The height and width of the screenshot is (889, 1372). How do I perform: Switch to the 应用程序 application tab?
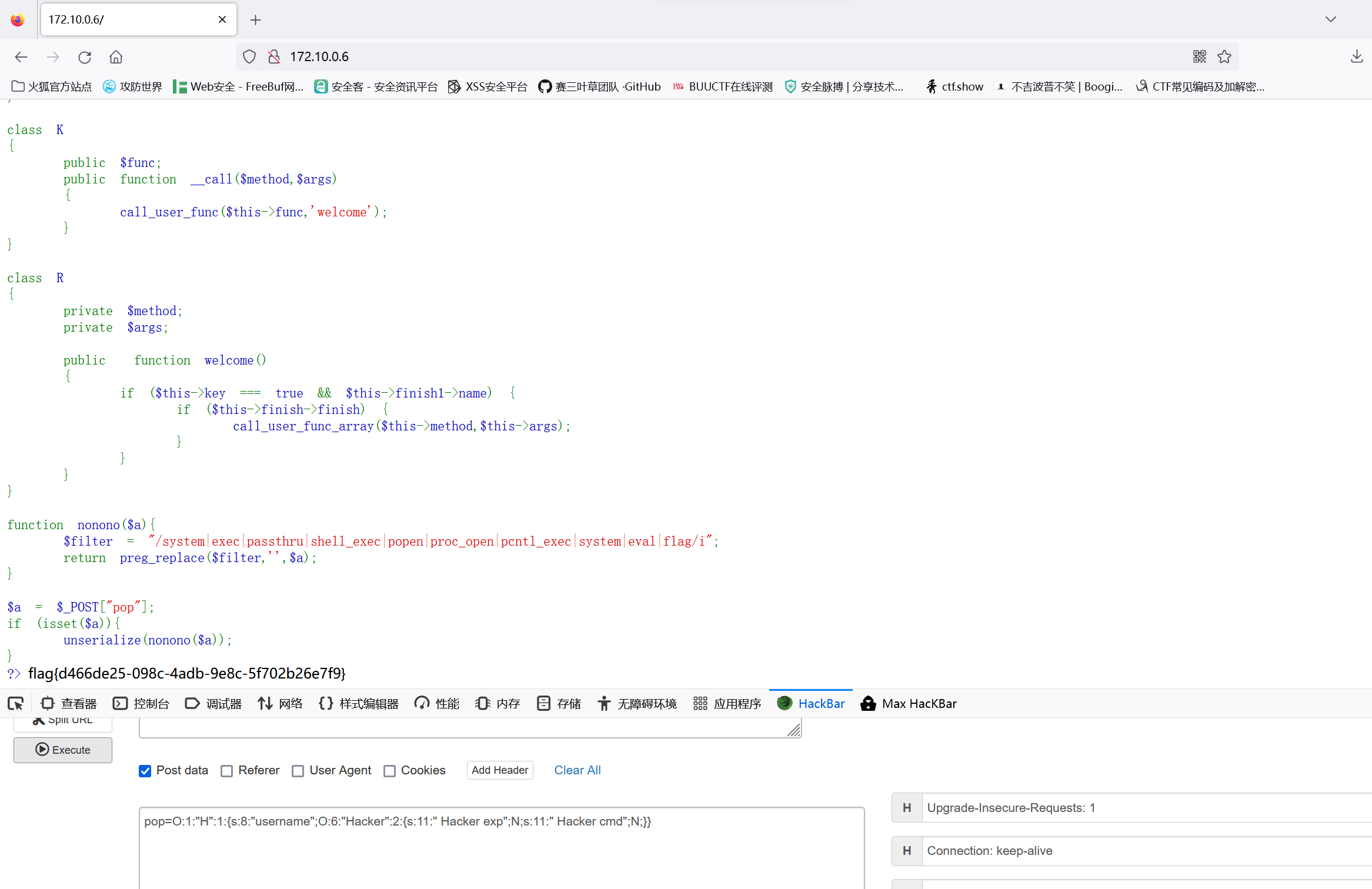pos(727,703)
